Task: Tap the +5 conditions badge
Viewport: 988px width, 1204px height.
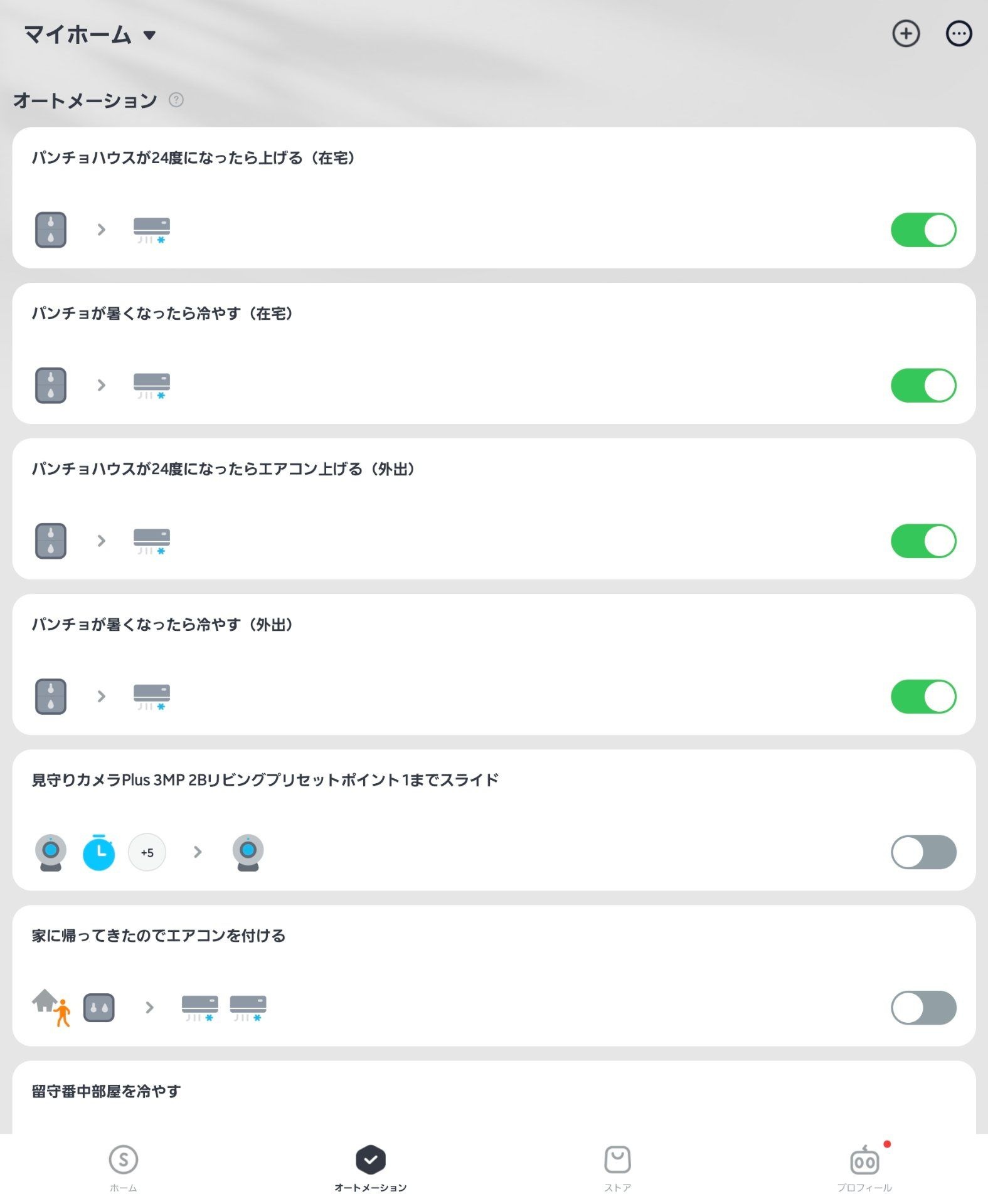Action: coord(147,852)
